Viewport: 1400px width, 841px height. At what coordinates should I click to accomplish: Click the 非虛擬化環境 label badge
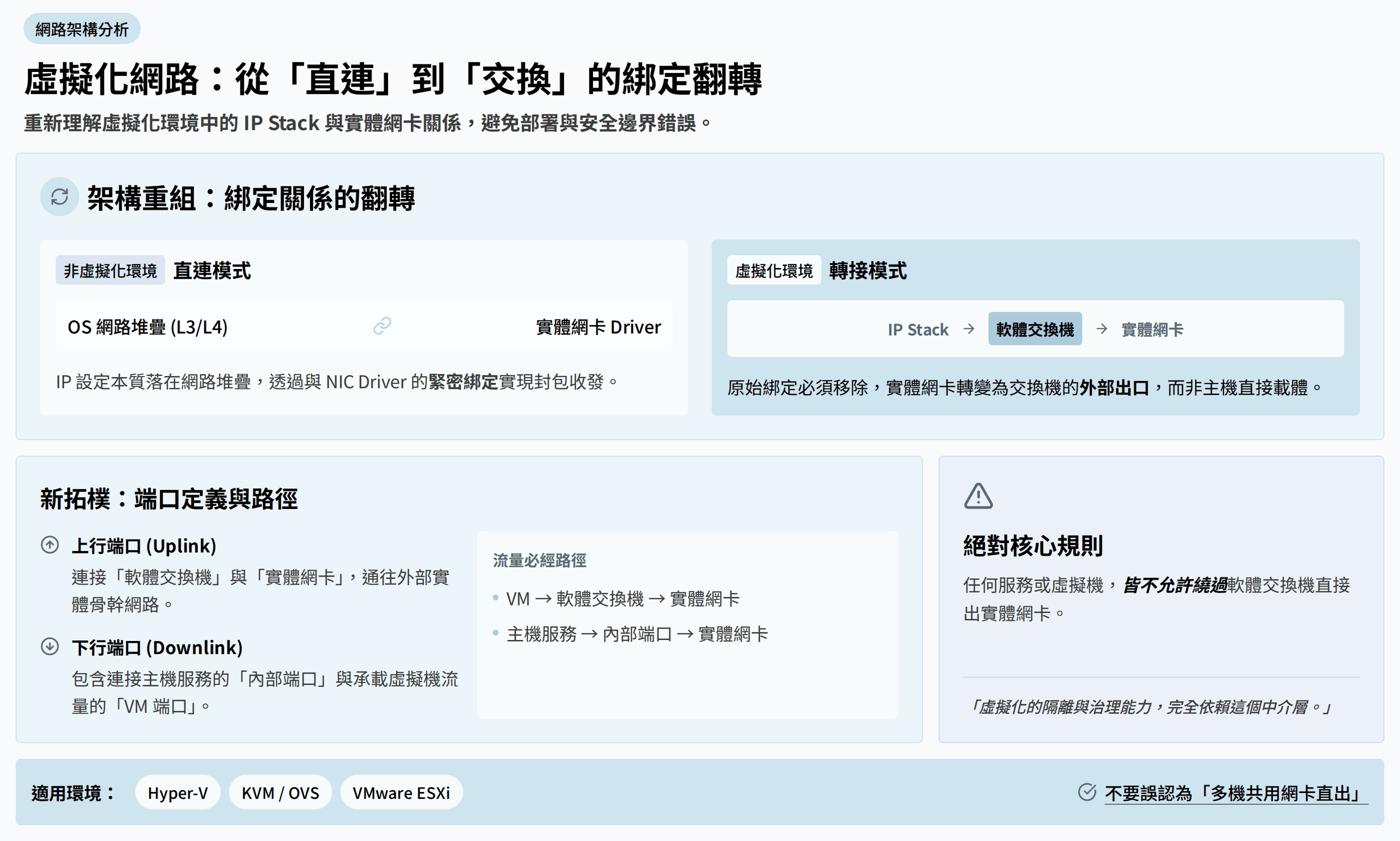pyautogui.click(x=110, y=270)
